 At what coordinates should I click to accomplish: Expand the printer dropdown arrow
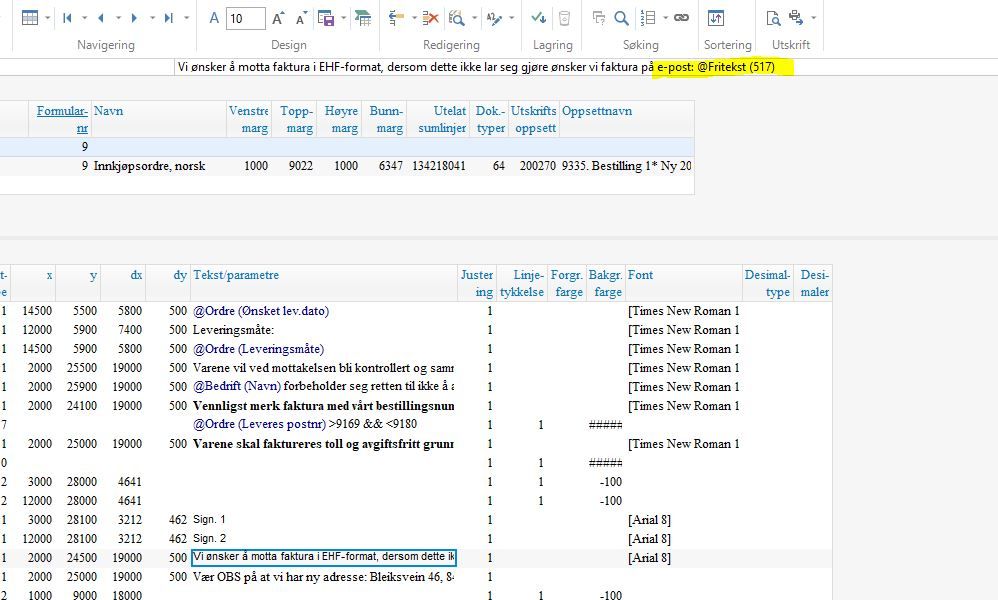[x=813, y=18]
